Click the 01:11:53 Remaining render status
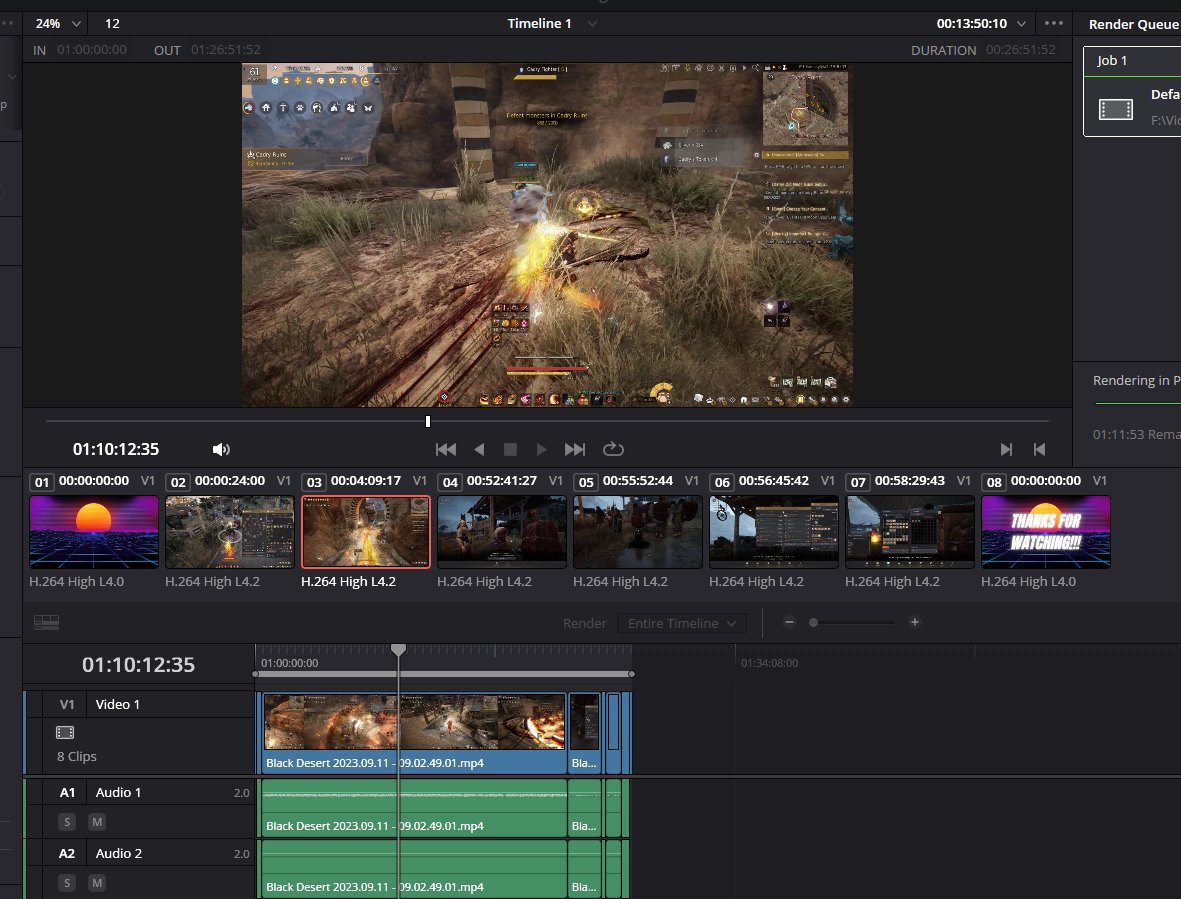 [x=1137, y=434]
